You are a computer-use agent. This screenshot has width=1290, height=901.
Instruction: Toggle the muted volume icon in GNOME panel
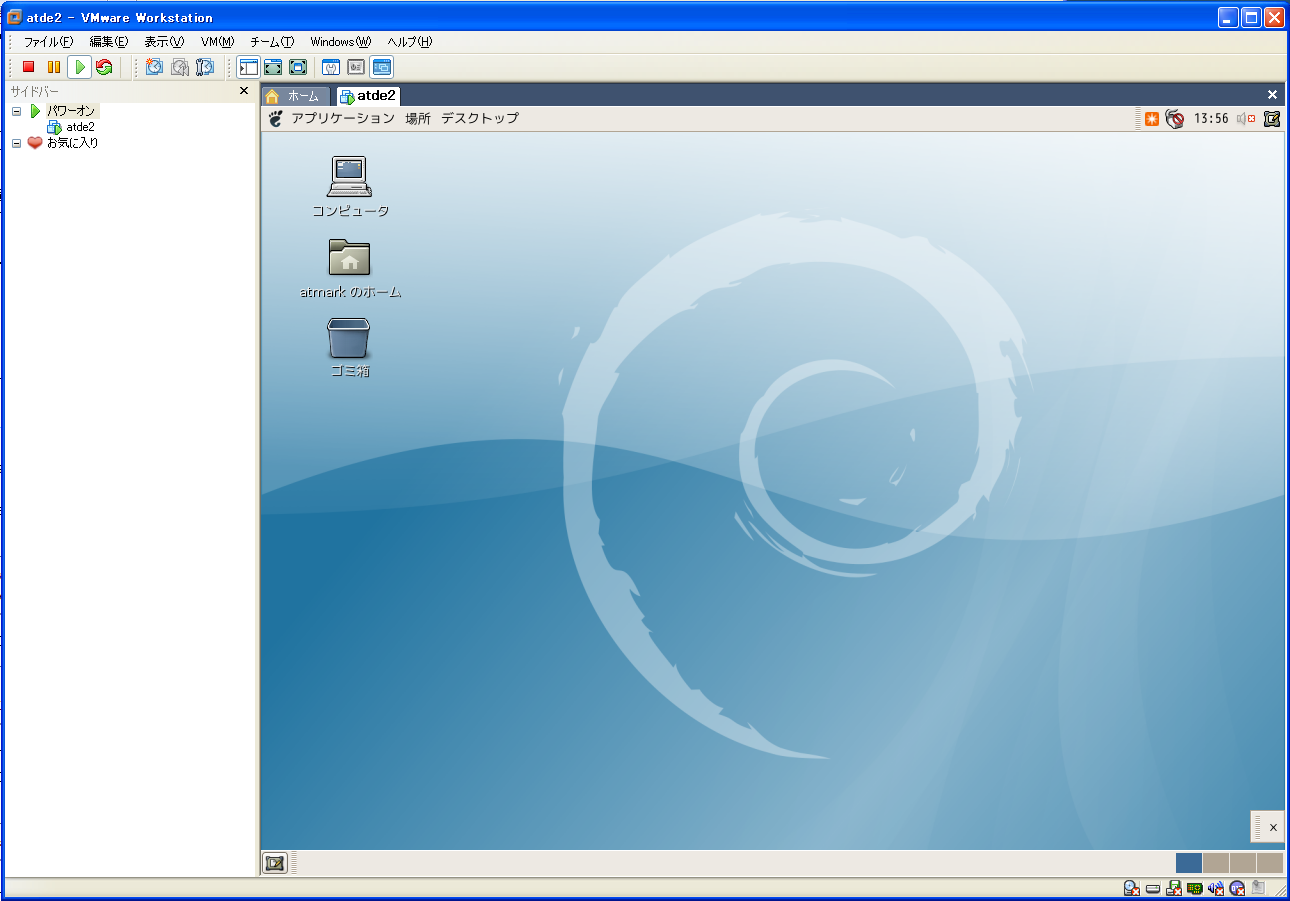pos(1245,119)
